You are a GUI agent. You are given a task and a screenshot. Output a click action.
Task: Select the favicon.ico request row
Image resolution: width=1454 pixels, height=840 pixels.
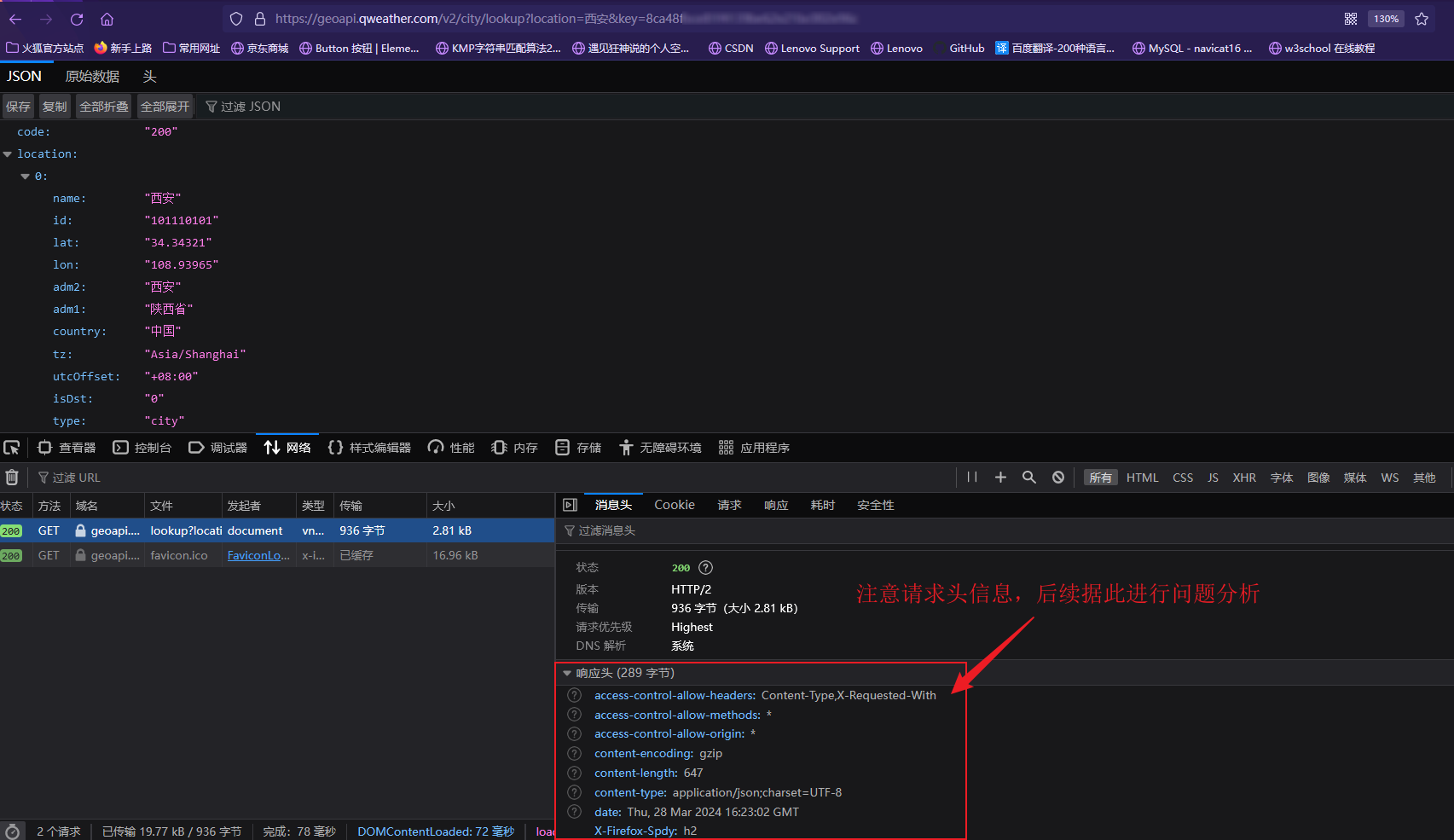click(277, 555)
